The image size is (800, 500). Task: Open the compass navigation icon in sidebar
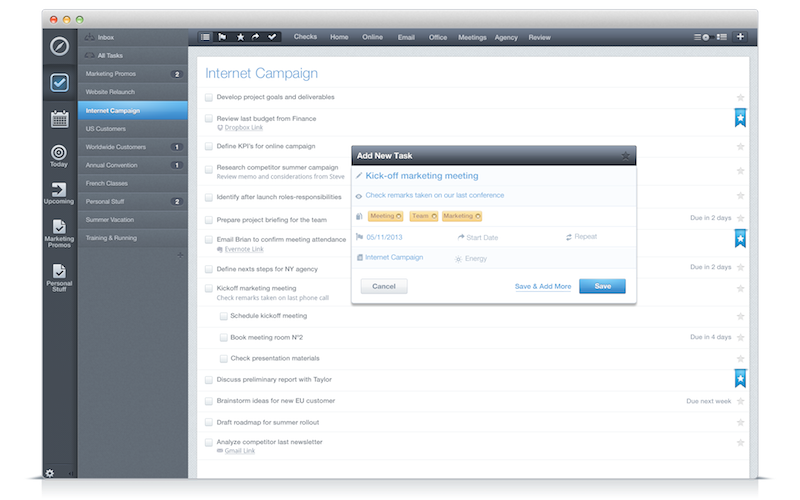point(59,46)
